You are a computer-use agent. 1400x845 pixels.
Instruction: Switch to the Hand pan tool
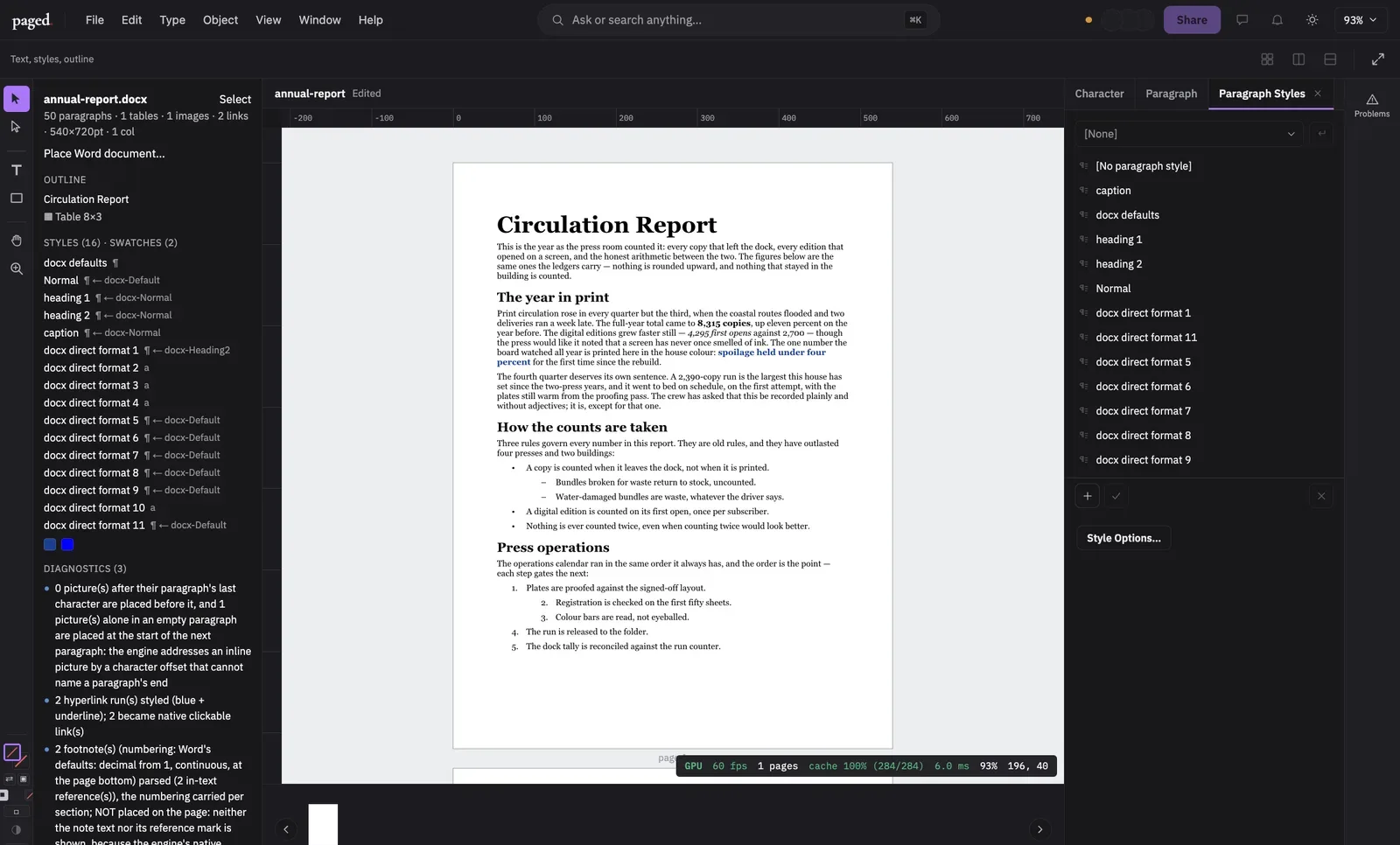click(x=16, y=241)
